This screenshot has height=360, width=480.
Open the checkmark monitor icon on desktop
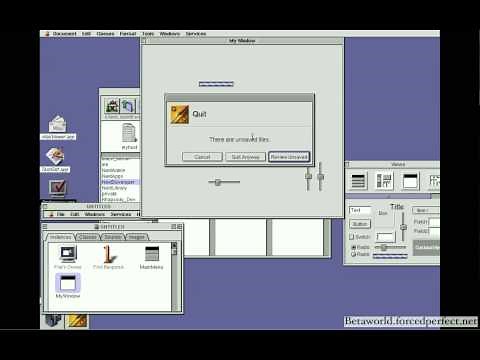(x=58, y=189)
